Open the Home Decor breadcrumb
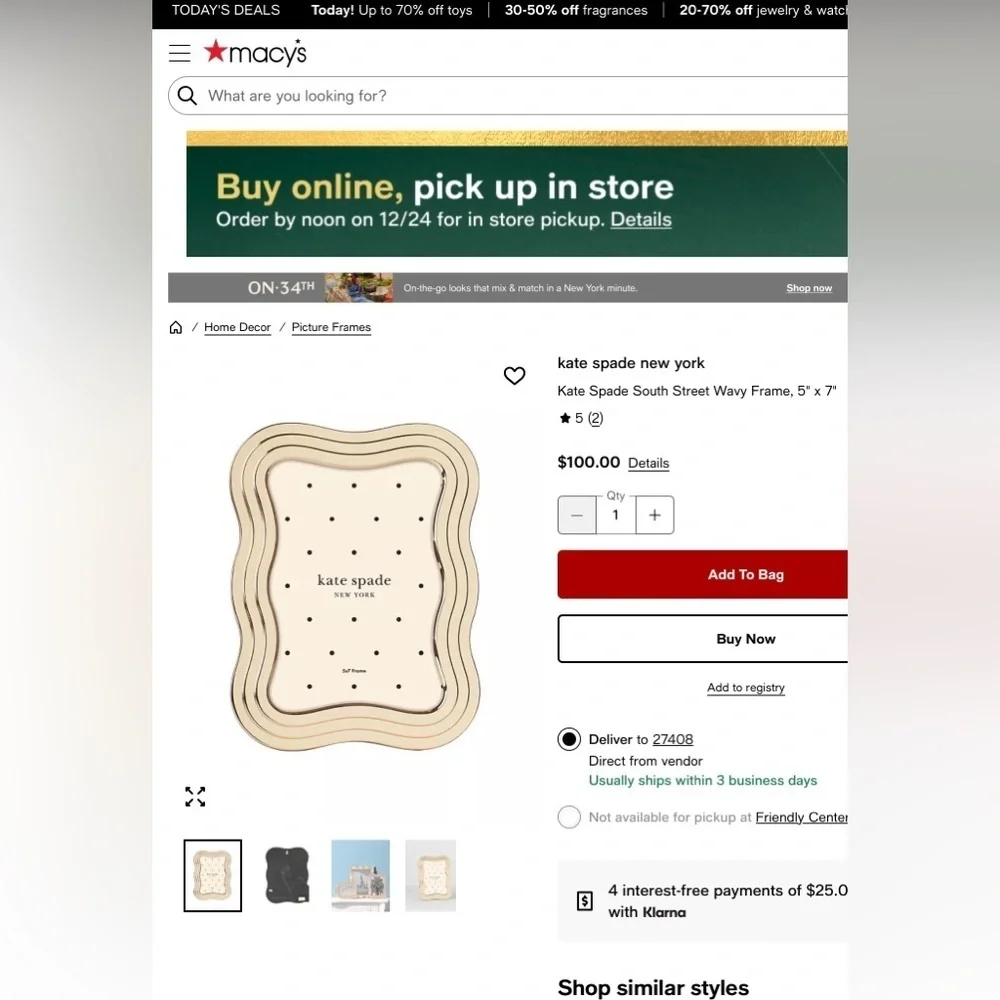The height and width of the screenshot is (1000, 1000). pyautogui.click(x=237, y=327)
